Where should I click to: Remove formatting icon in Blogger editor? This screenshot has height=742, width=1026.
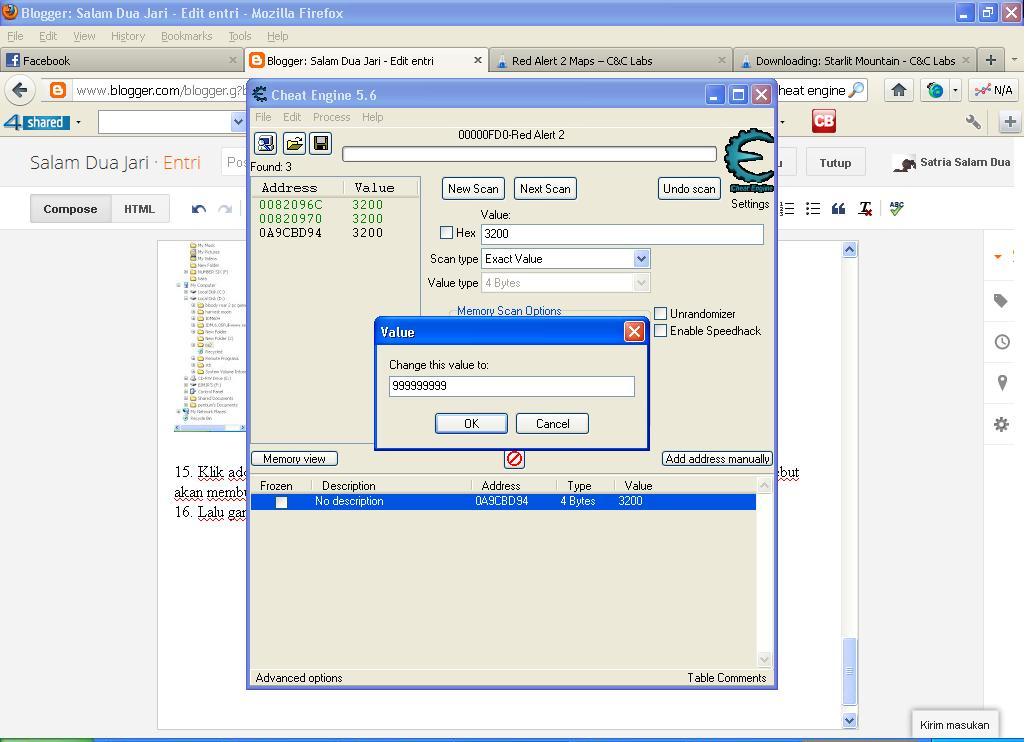pos(865,209)
